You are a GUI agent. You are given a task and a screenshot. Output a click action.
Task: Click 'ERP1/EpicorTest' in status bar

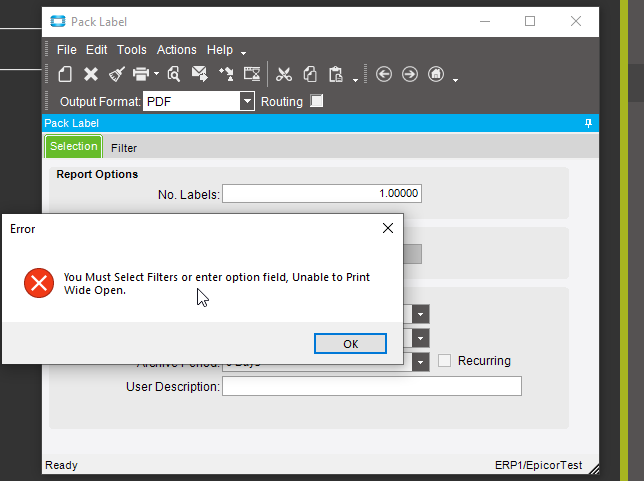pyautogui.click(x=538, y=465)
